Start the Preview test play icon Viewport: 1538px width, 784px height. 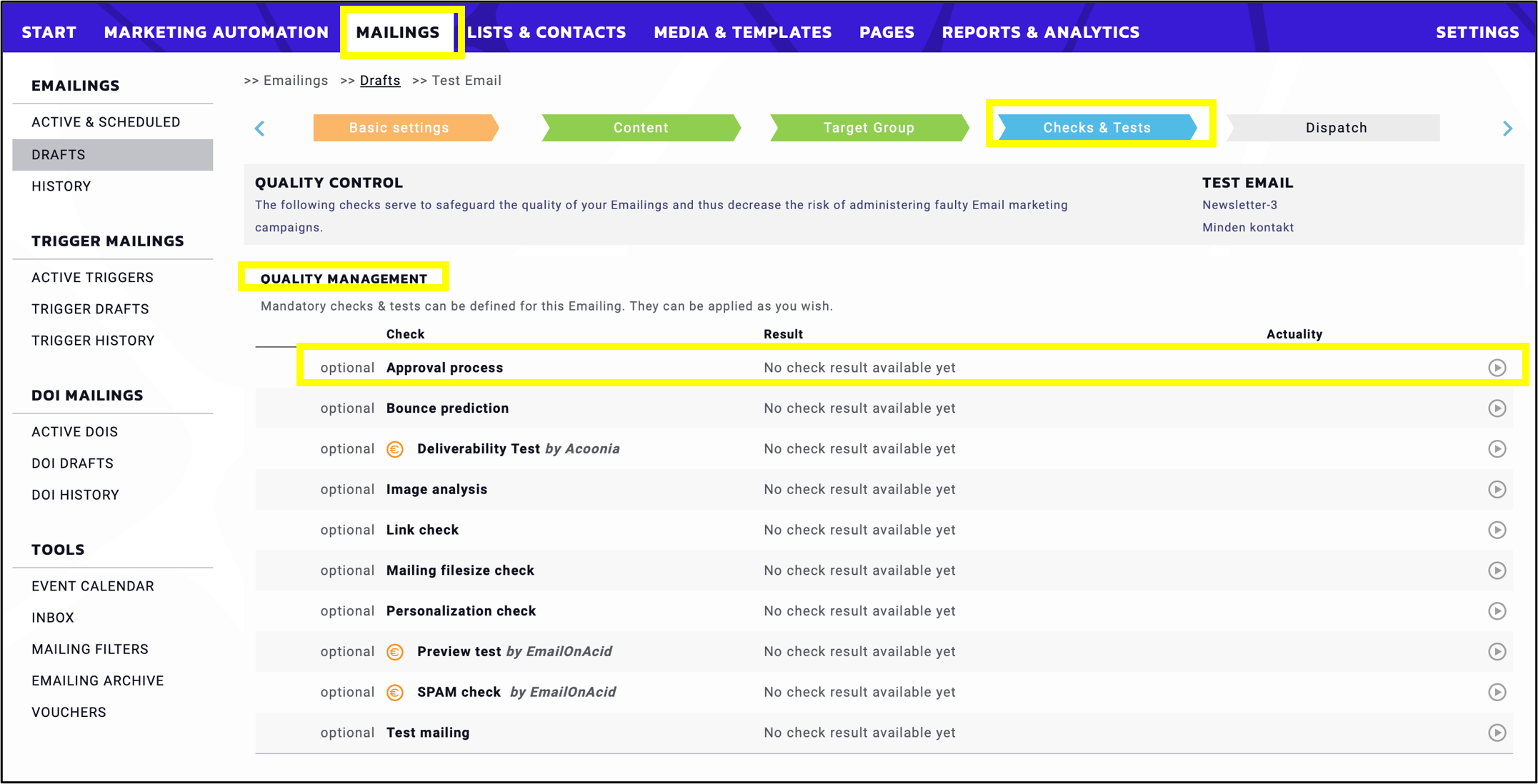click(1497, 652)
